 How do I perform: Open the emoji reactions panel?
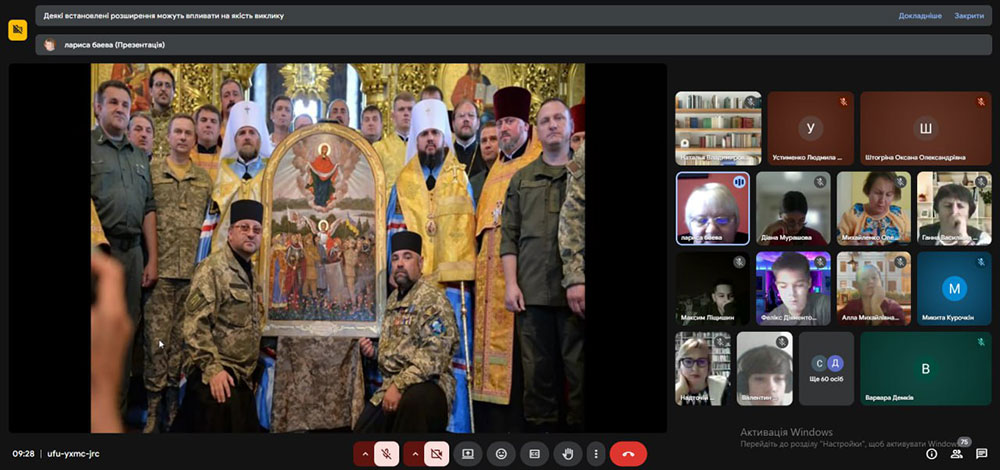point(501,453)
